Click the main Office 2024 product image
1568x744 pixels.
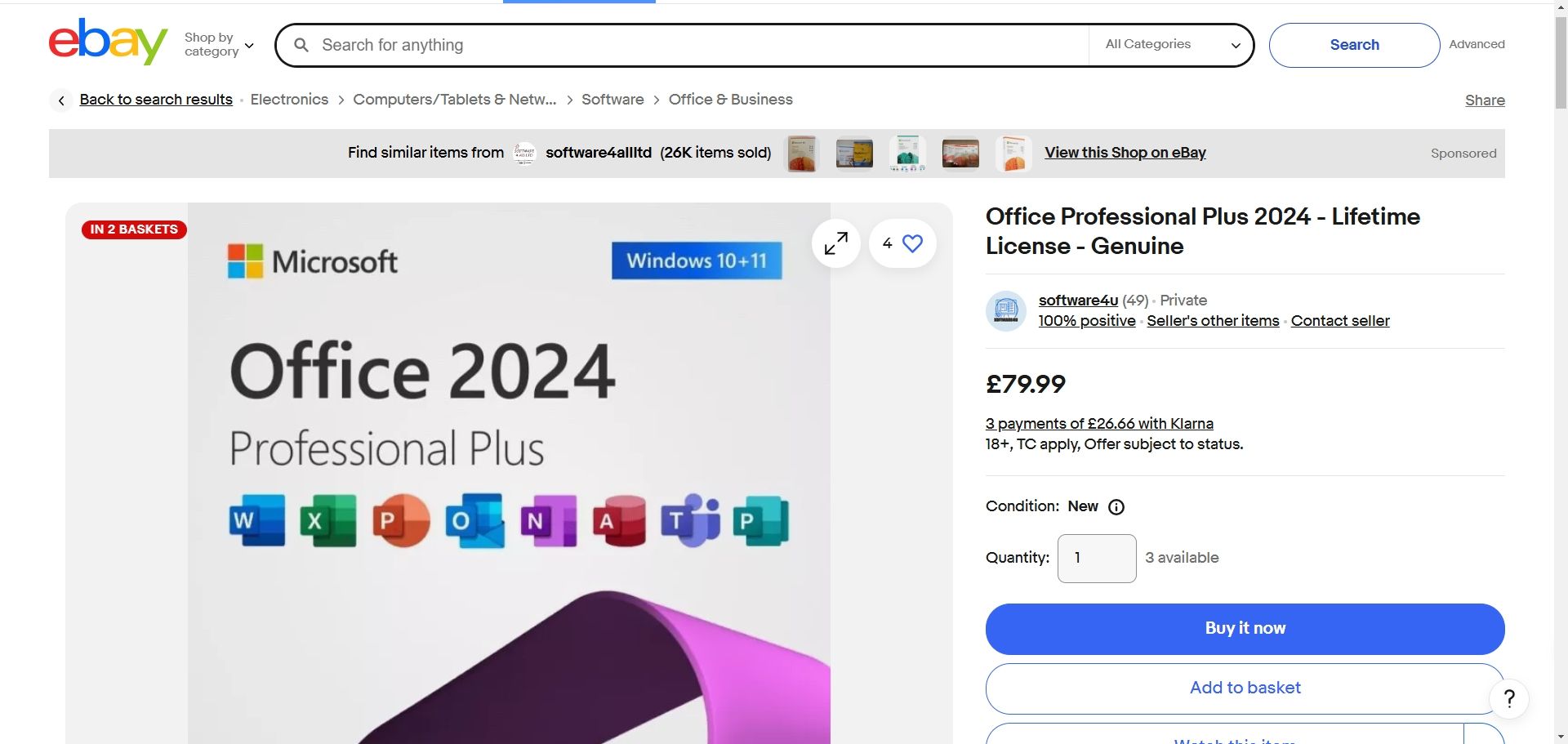(509, 474)
